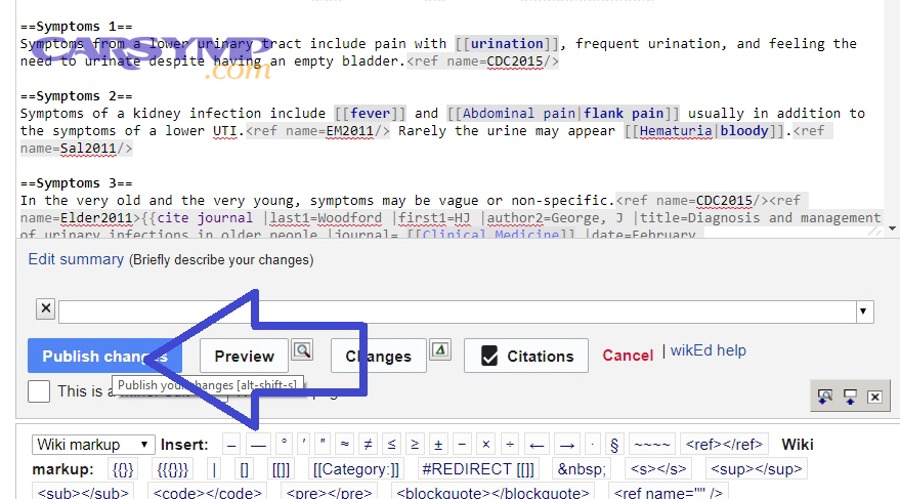Click the ==Symptoms 3== heading line
The width and height of the screenshot is (900, 499).
pos(76,183)
